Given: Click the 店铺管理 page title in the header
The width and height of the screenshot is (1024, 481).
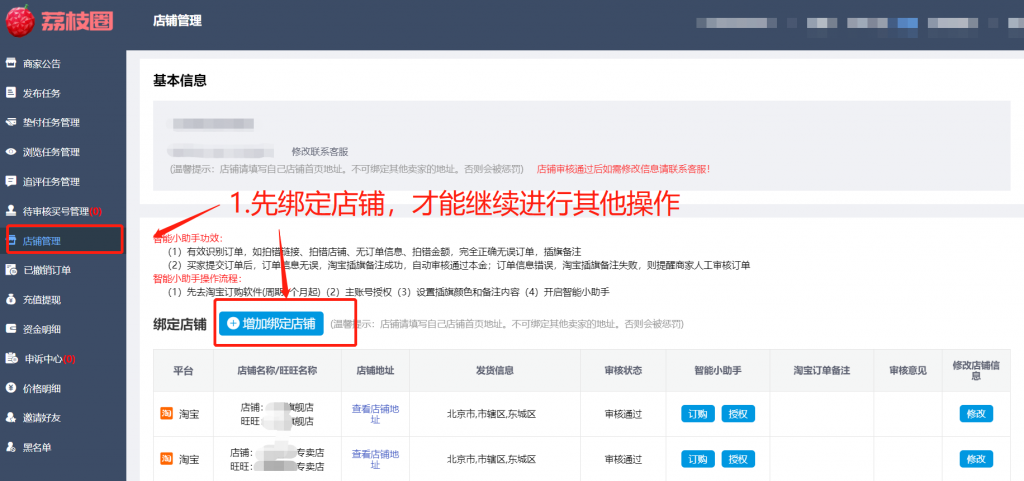Looking at the screenshot, I should click(x=177, y=21).
